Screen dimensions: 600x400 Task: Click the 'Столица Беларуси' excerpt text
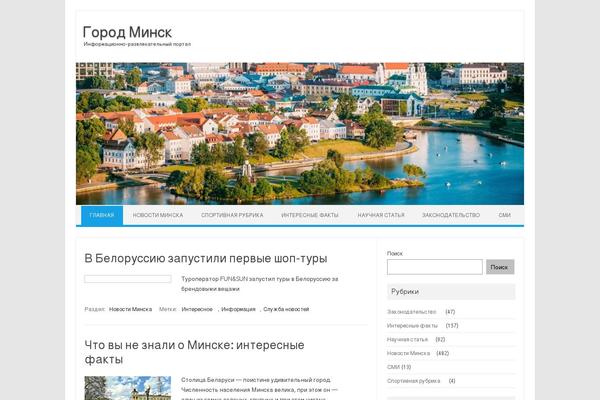(259, 389)
